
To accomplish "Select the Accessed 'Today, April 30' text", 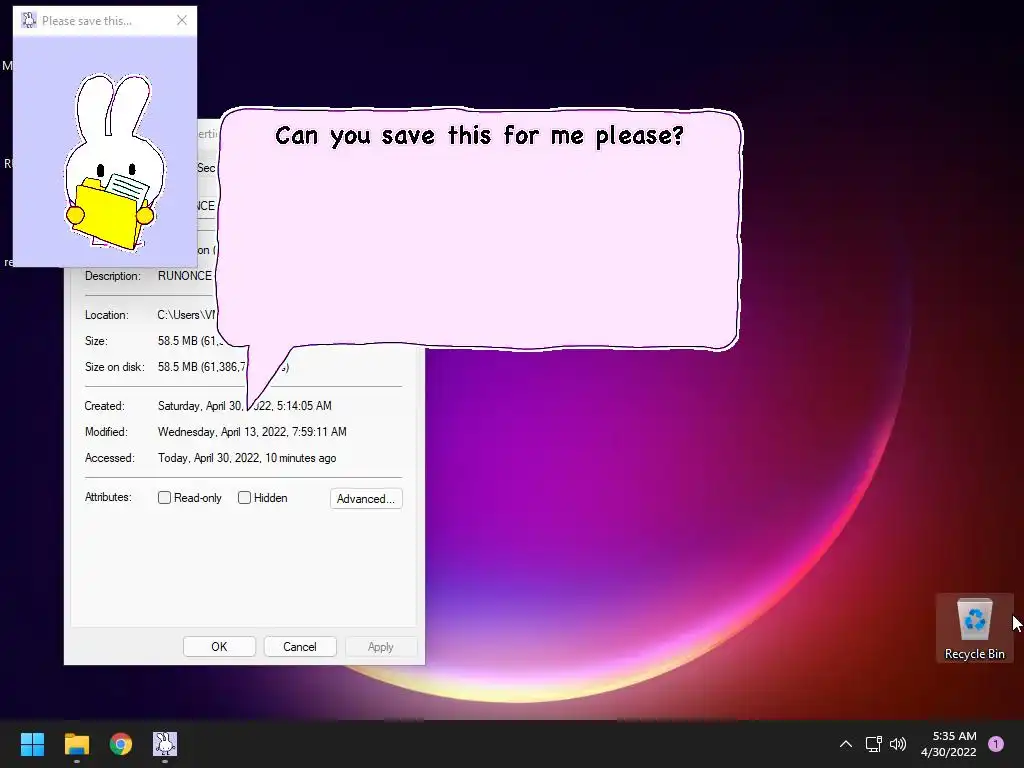I will point(247,458).
